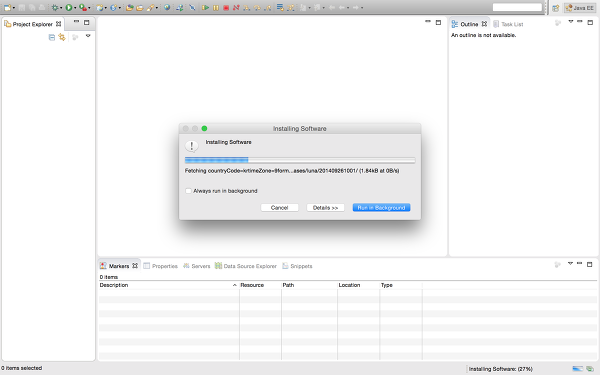
Task: Select the Java EE perspective button
Action: (x=580, y=8)
